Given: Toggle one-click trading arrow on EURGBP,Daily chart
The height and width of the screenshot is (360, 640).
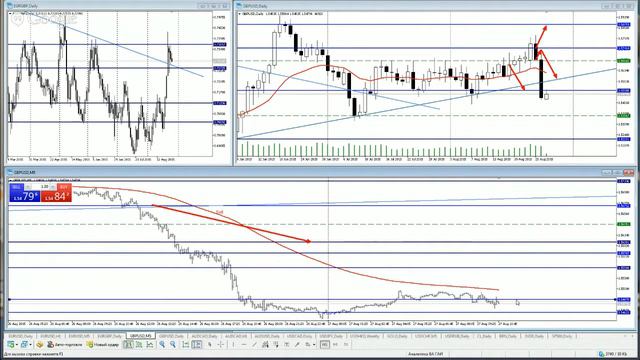Looking at the screenshot, I should [10, 13].
